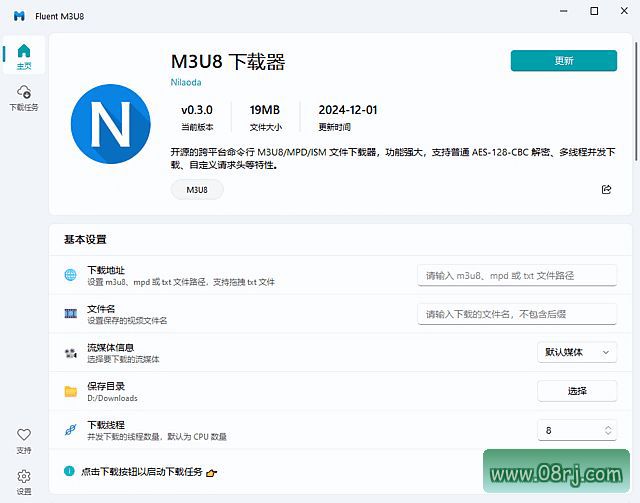Focus the 下载地址 URL input field
This screenshot has width=640, height=503.
point(517,275)
